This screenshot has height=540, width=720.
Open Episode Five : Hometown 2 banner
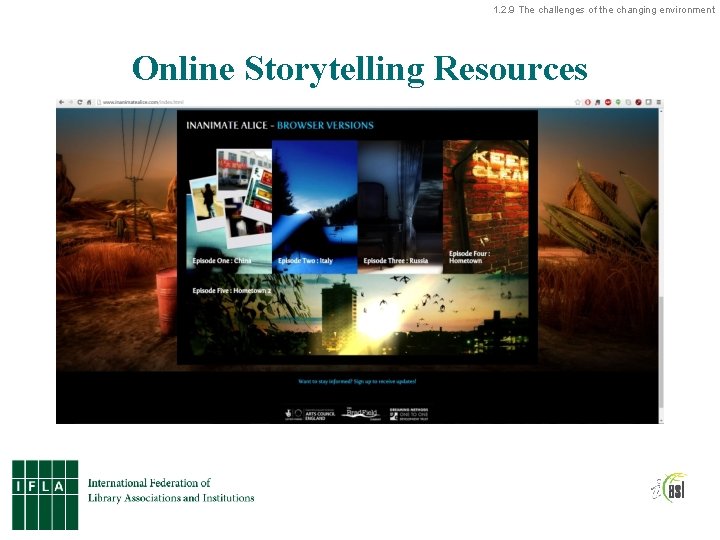[x=358, y=315]
